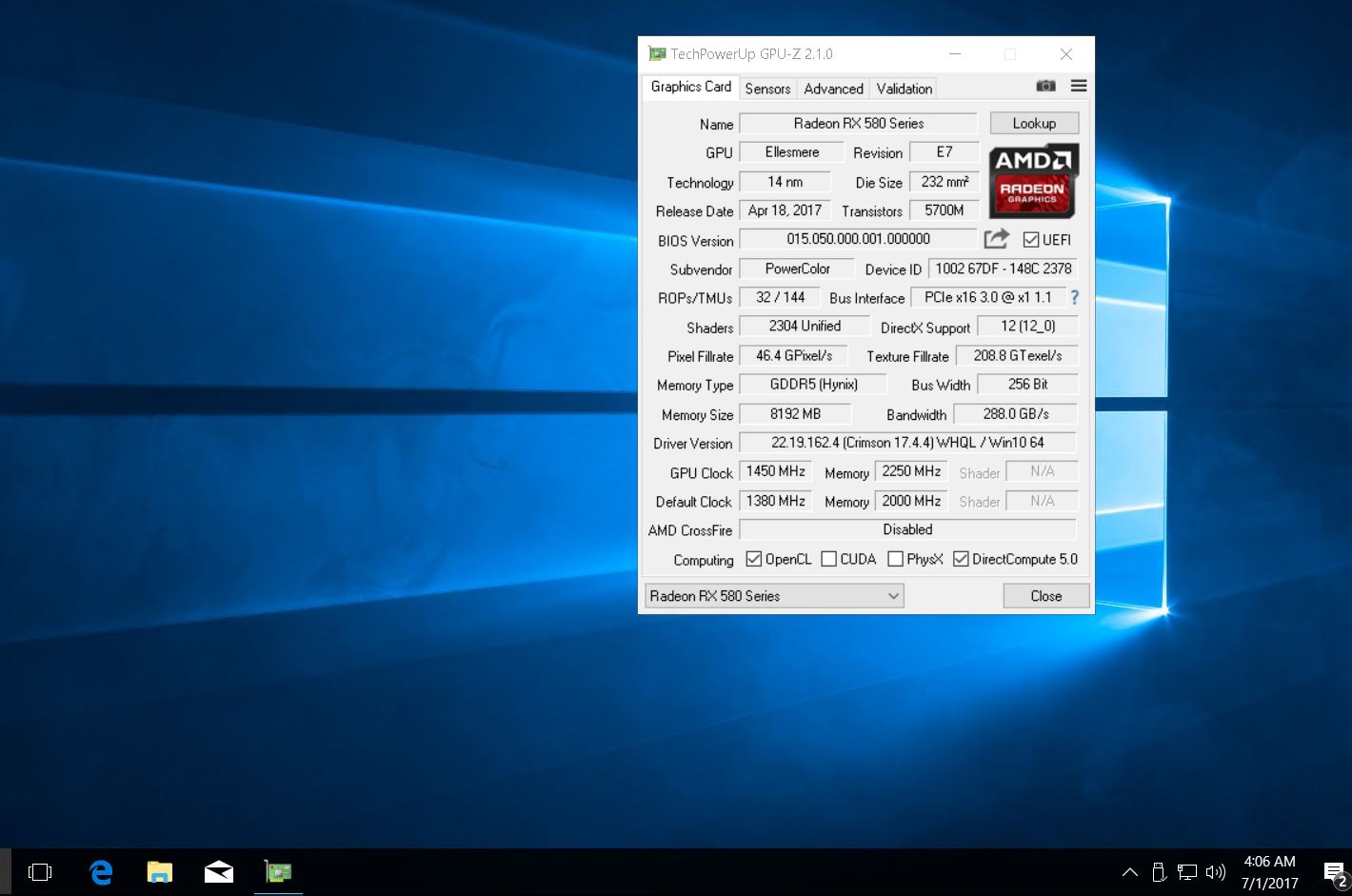Launch Microsoft Edge from the taskbar
The height and width of the screenshot is (896, 1352).
101,871
